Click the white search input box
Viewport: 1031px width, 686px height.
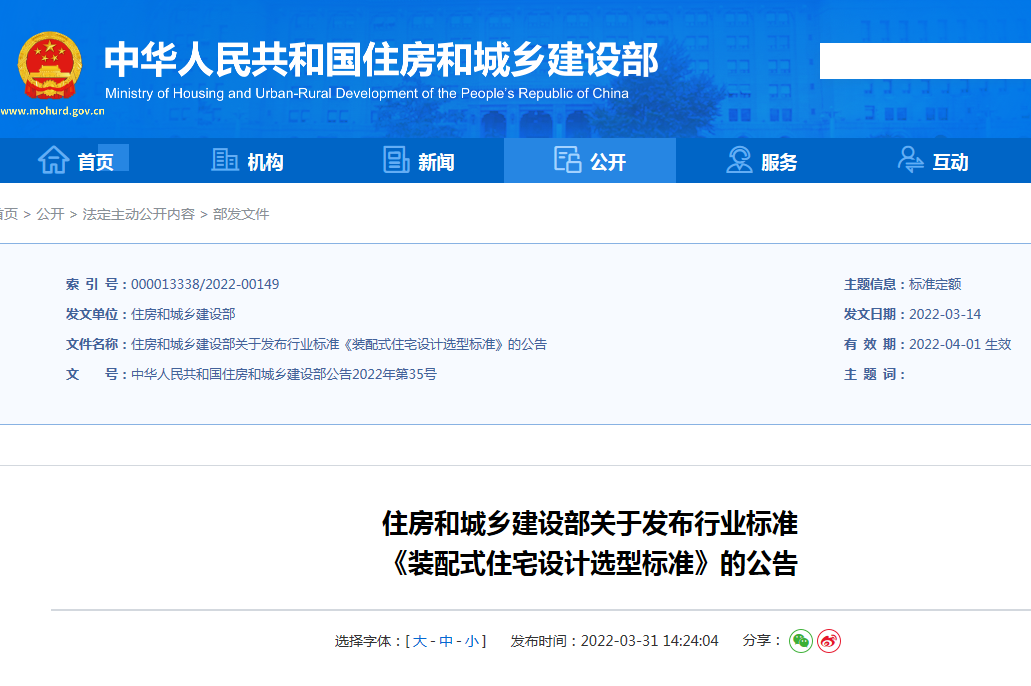[925, 61]
